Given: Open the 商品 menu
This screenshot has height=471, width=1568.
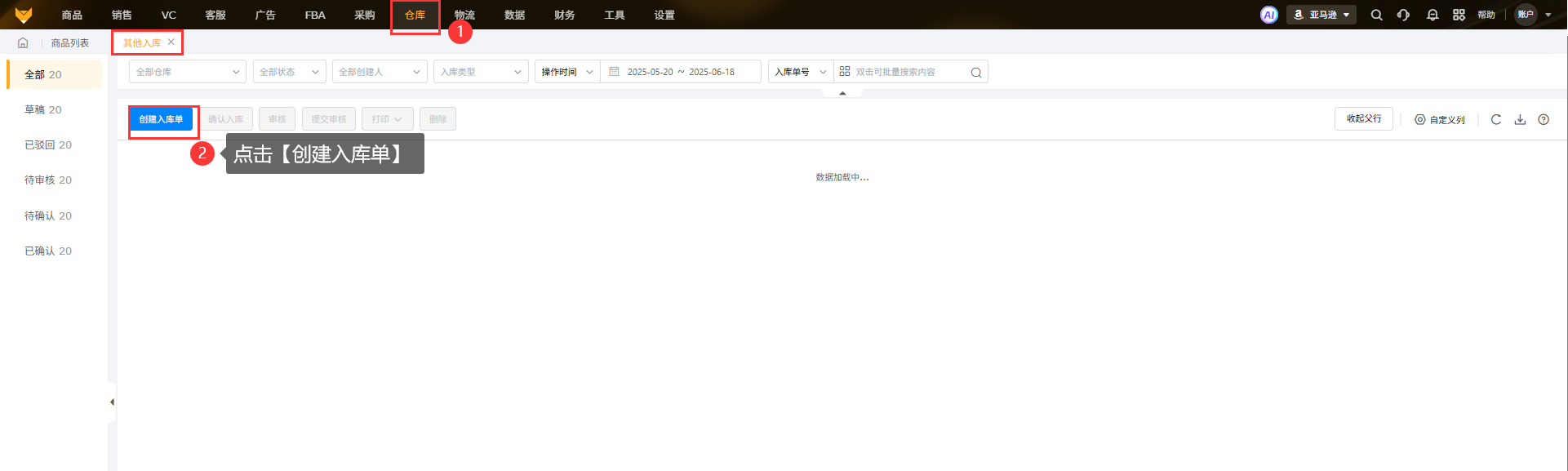Looking at the screenshot, I should pos(72,15).
